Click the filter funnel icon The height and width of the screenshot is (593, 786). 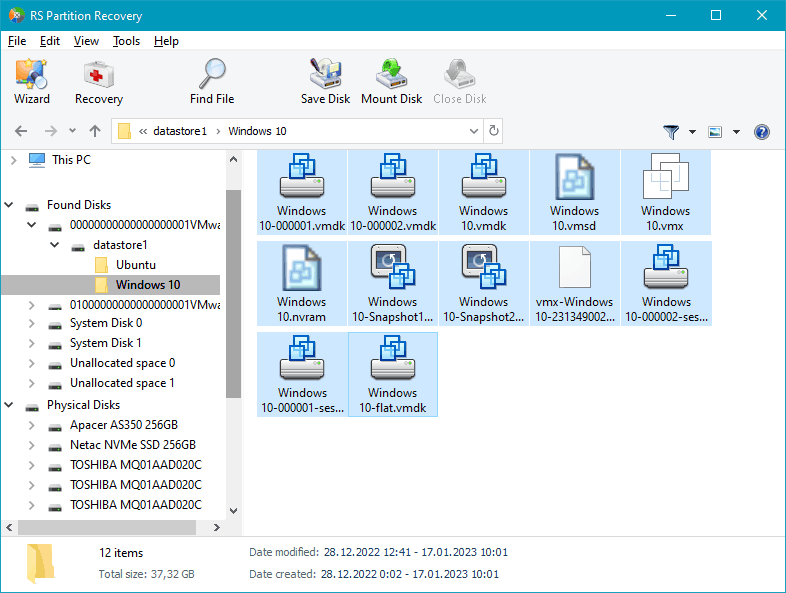671,132
